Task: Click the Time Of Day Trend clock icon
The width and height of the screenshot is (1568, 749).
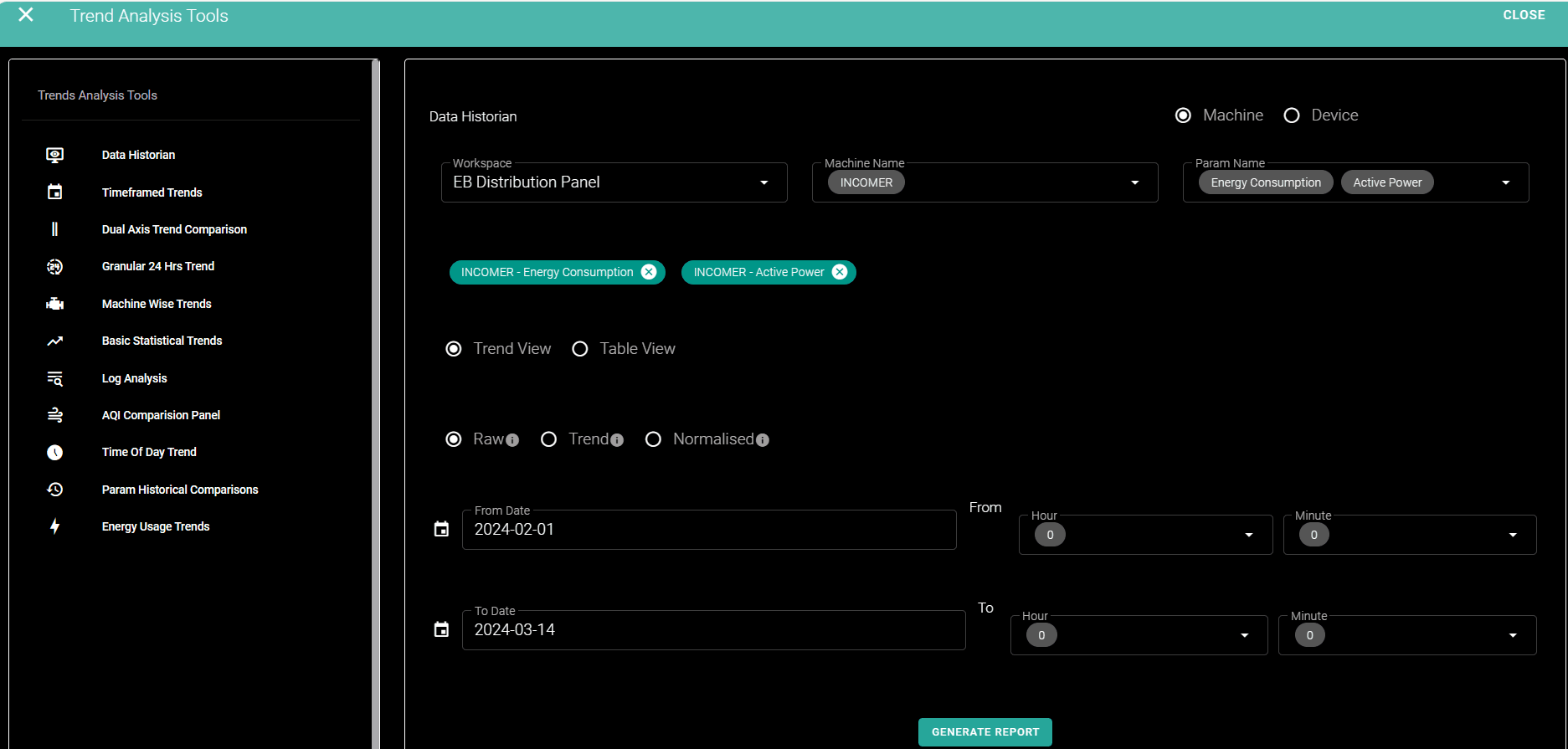Action: 54,453
